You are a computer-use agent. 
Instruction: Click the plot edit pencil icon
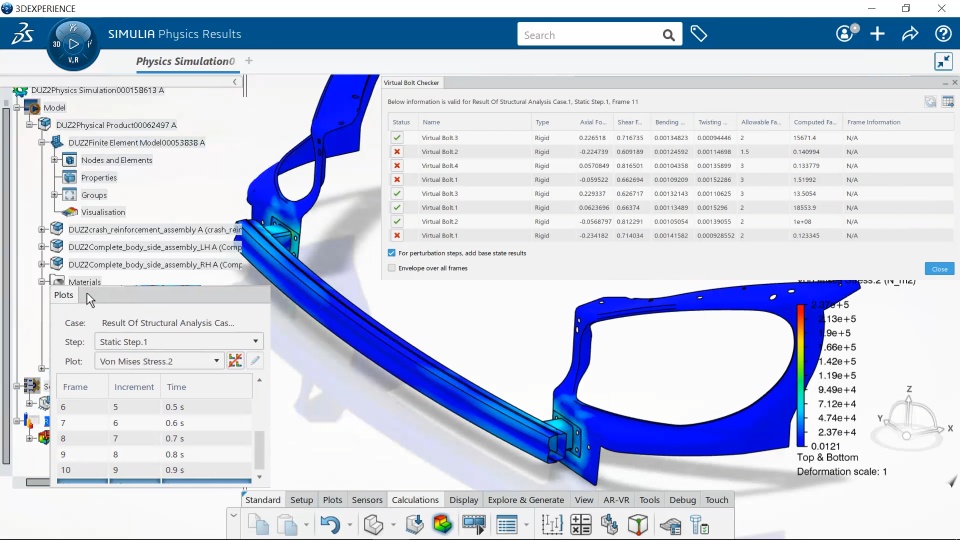pos(255,361)
